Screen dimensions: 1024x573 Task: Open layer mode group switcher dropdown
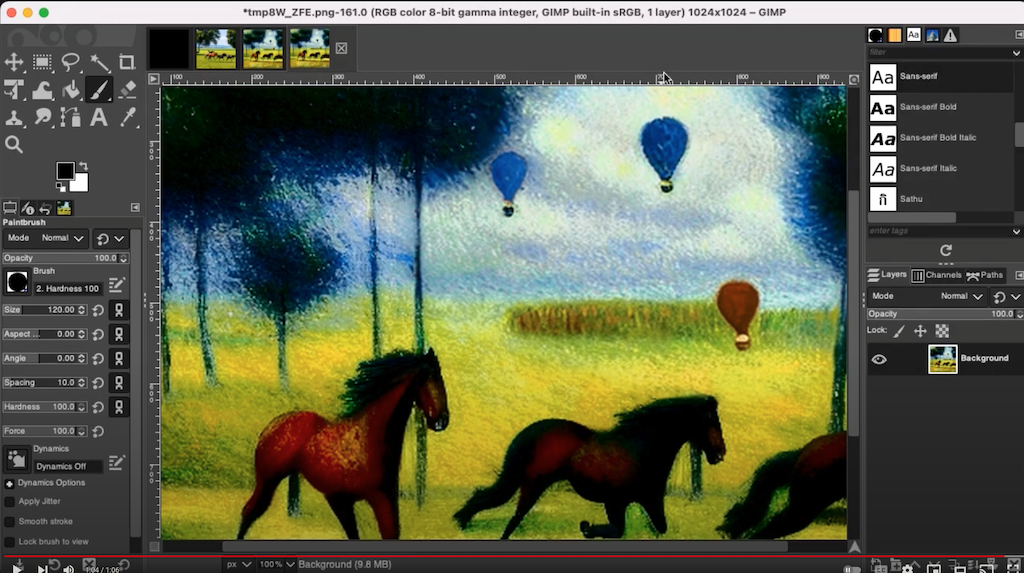click(x=1006, y=296)
